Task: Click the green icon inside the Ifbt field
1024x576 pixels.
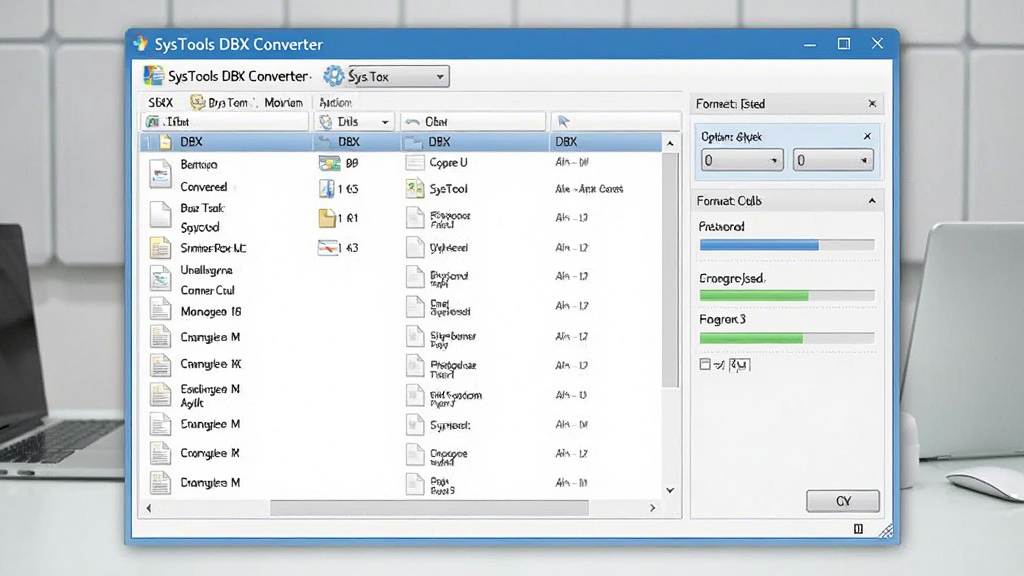Action: (x=153, y=121)
